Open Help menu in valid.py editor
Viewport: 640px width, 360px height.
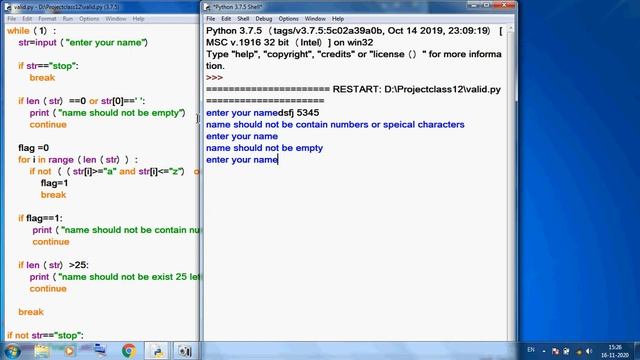coord(138,19)
